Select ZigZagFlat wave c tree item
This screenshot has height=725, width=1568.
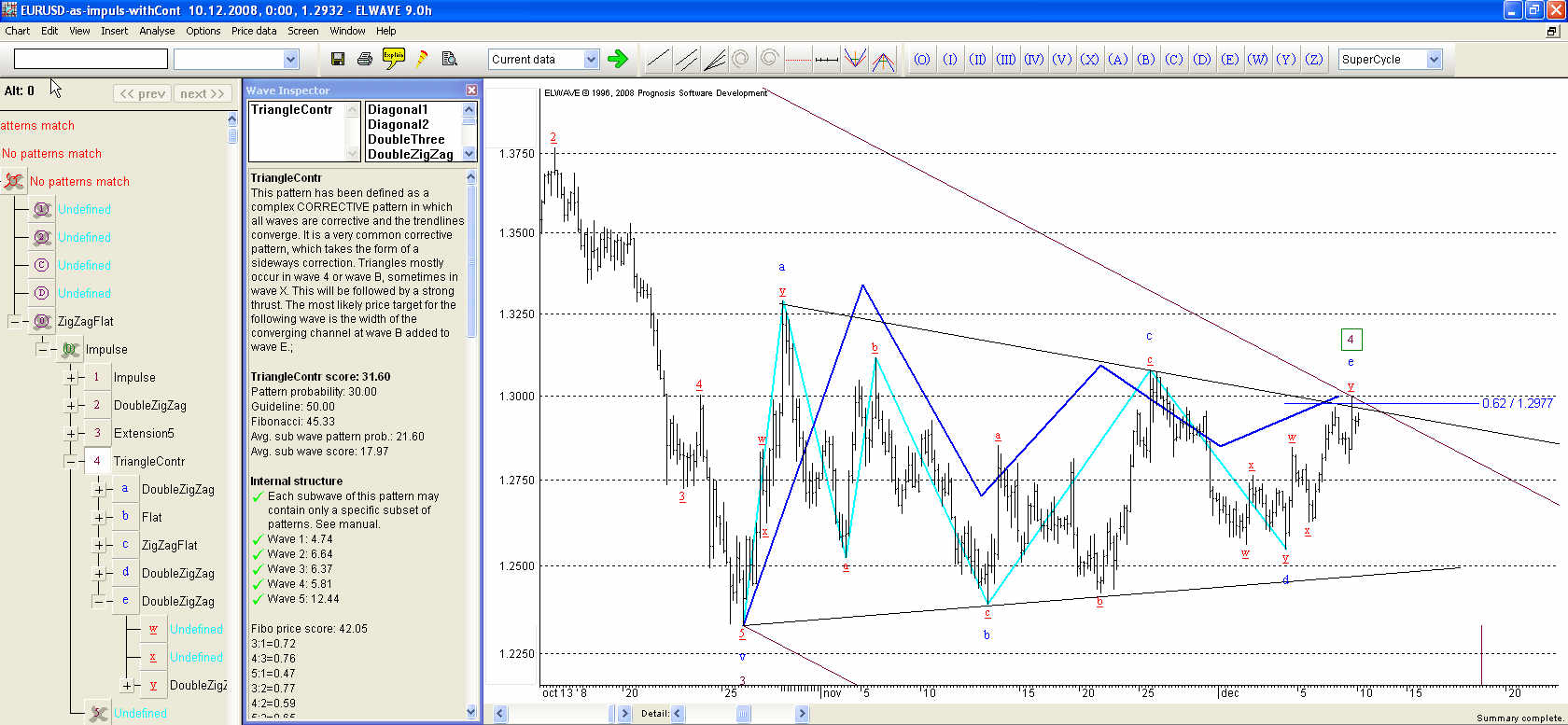click(x=169, y=545)
